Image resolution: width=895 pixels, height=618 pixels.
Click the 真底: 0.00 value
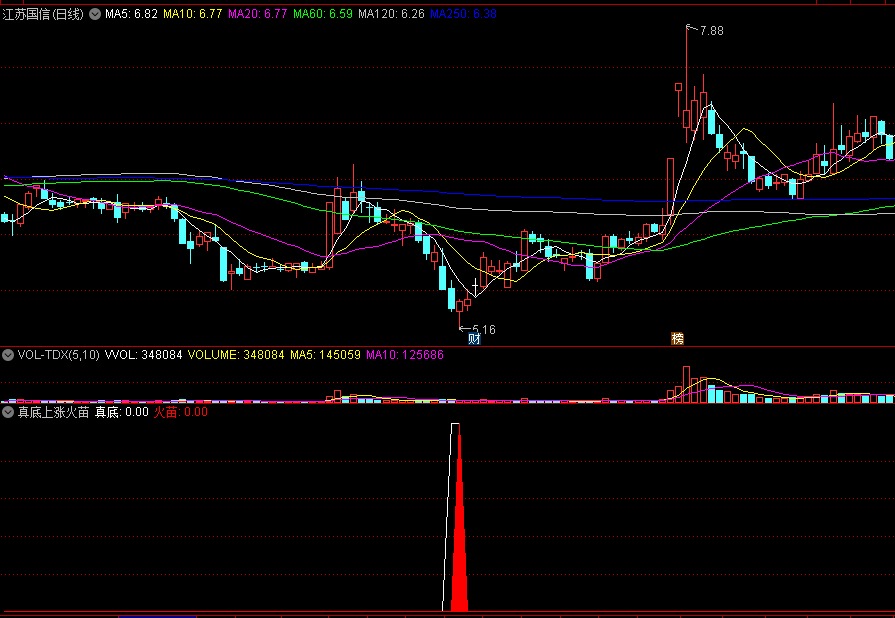pyautogui.click(x=122, y=412)
